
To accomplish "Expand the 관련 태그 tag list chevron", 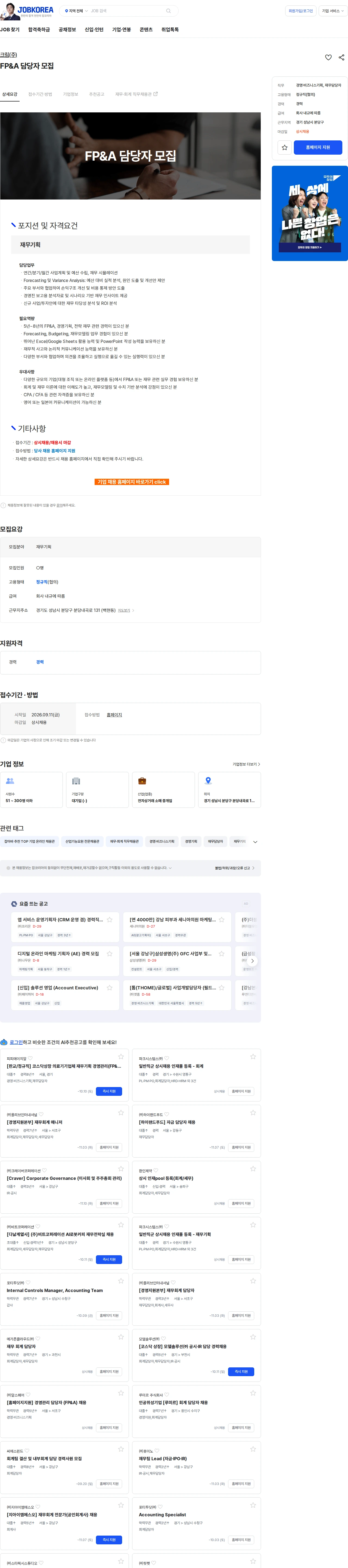I will [x=255, y=842].
